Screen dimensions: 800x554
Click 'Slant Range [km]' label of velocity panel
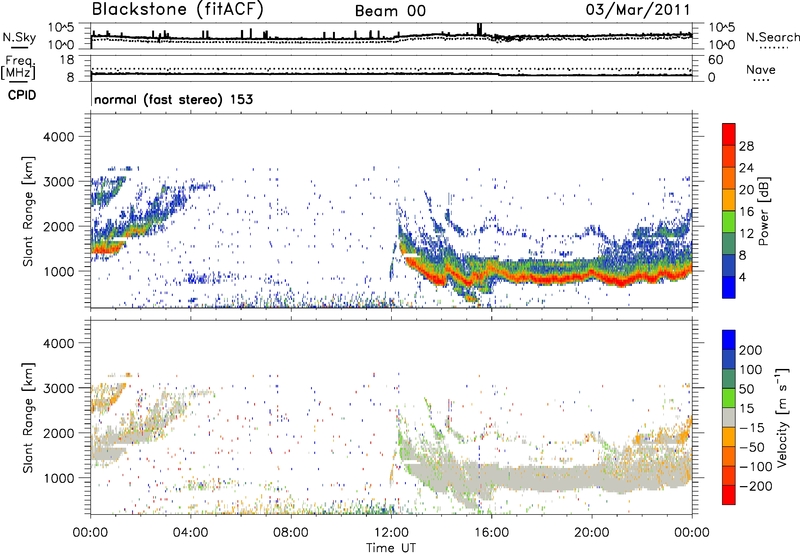28,417
